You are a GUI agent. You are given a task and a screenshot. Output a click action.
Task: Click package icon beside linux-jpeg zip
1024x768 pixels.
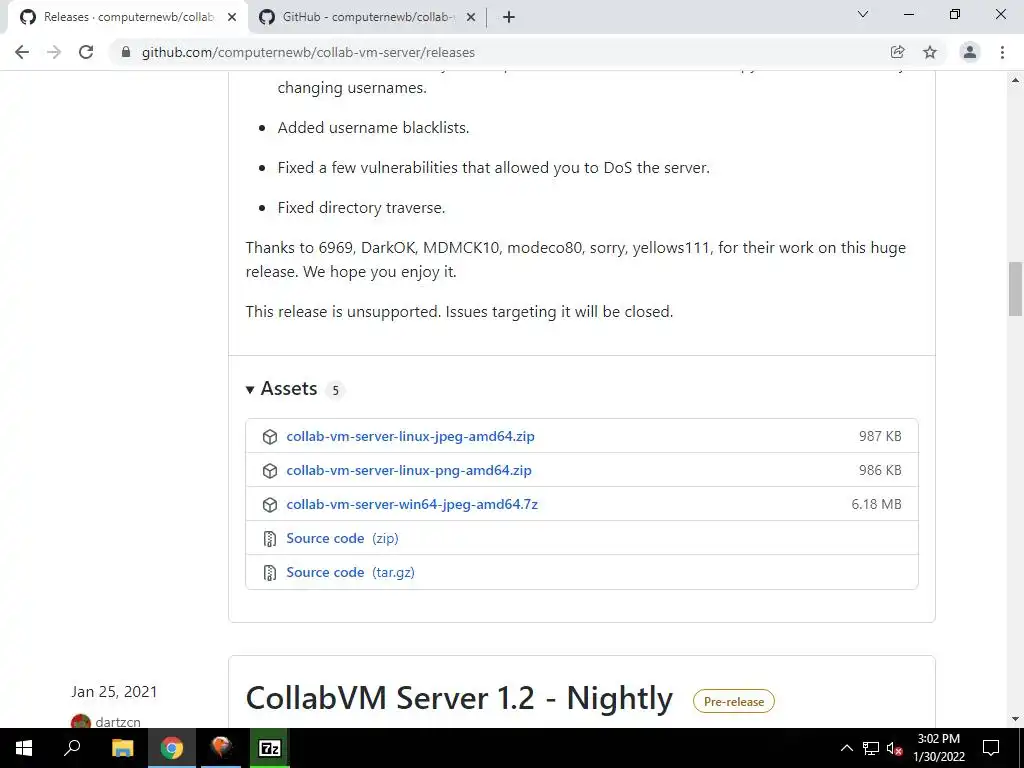point(270,437)
